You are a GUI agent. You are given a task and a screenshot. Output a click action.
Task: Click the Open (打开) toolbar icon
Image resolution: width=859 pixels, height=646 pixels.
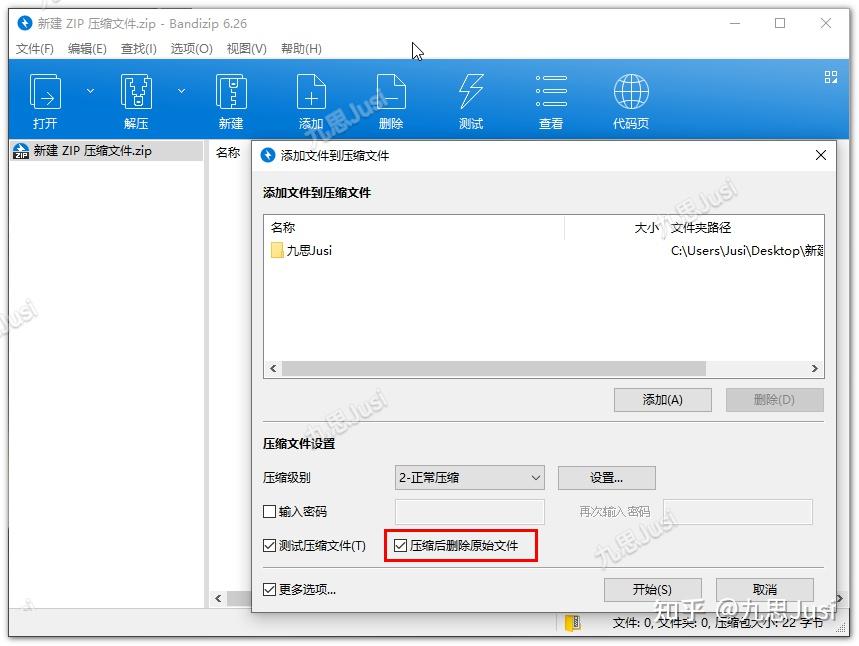pyautogui.click(x=45, y=92)
